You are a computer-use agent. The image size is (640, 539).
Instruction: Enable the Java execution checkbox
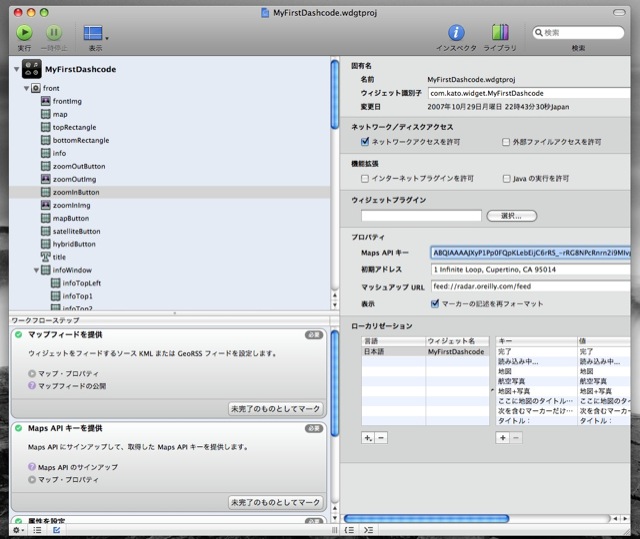506,178
